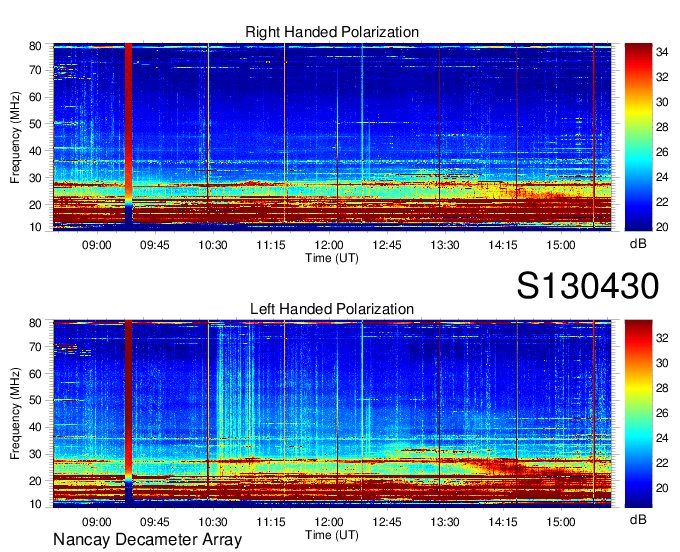This screenshot has width=680, height=552.
Task: Click the Left Handed panel dB colorbar
Action: click(x=638, y=413)
